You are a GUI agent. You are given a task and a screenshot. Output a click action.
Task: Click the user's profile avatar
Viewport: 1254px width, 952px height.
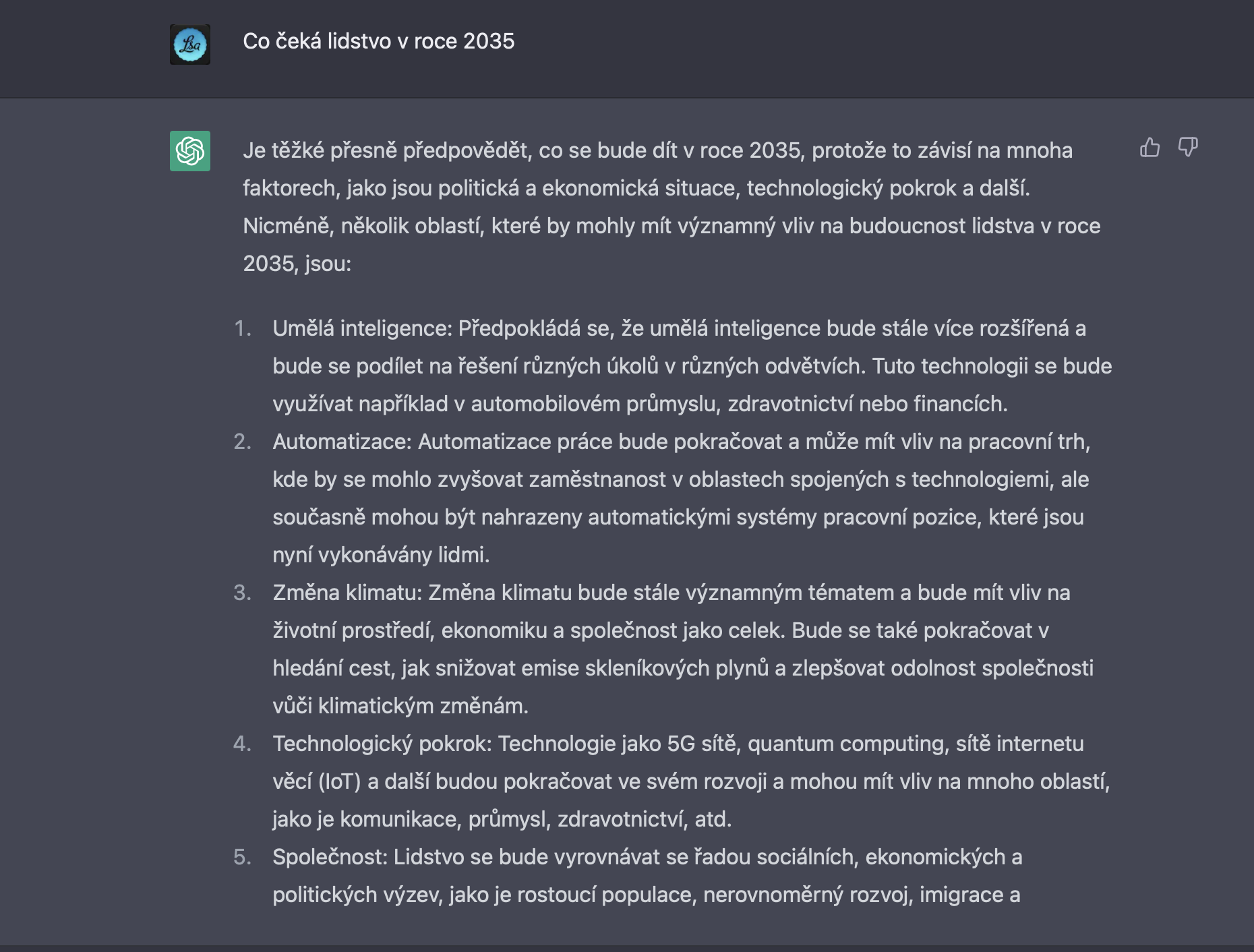[189, 44]
